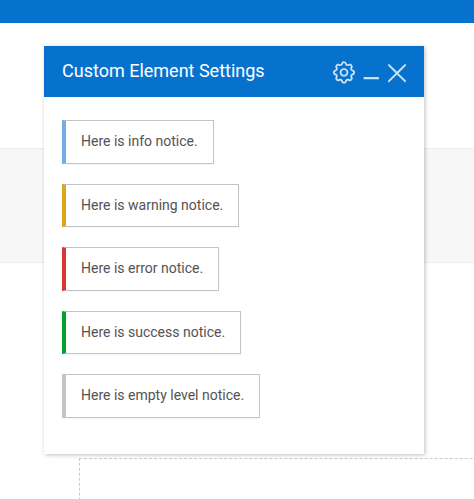This screenshot has width=474, height=499.
Task: Open the gear settings icon in panel header
Action: (x=344, y=72)
